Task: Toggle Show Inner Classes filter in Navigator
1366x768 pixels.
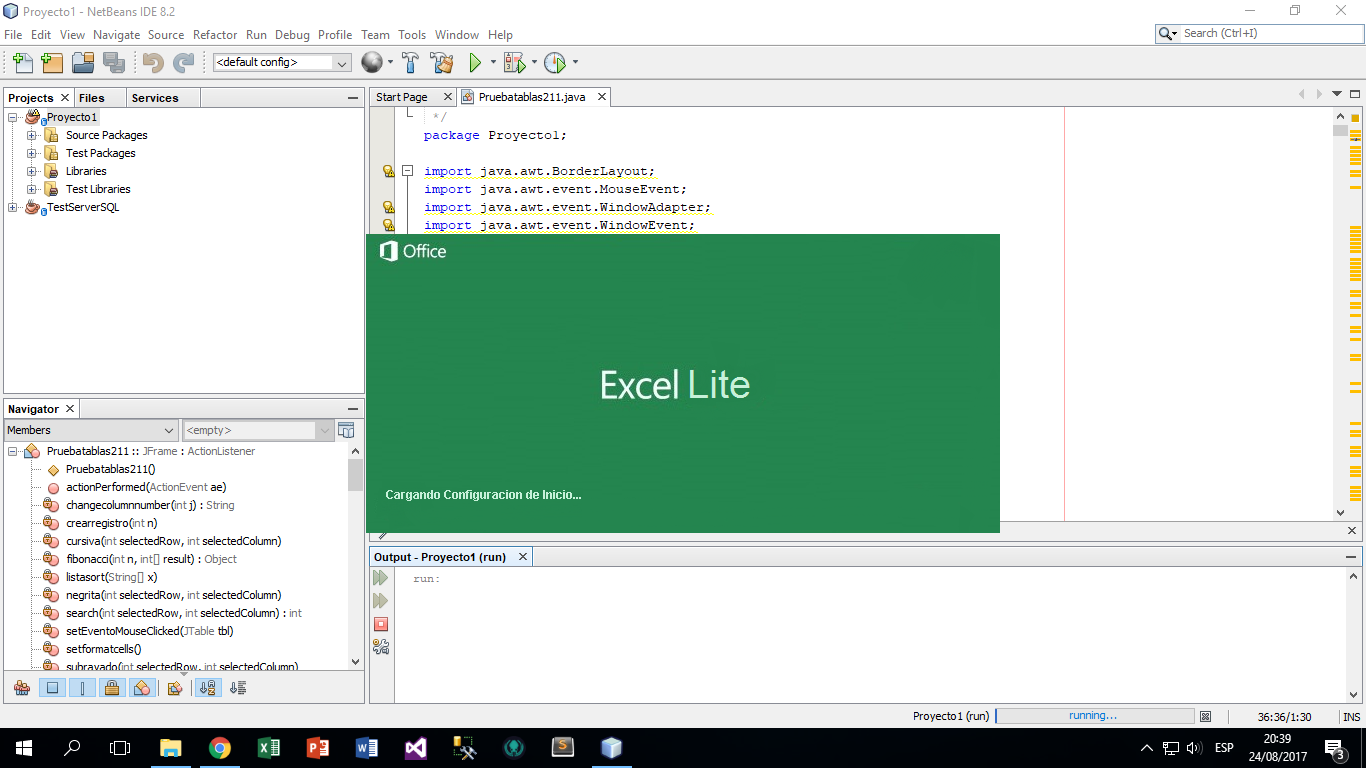Action: (x=142, y=688)
